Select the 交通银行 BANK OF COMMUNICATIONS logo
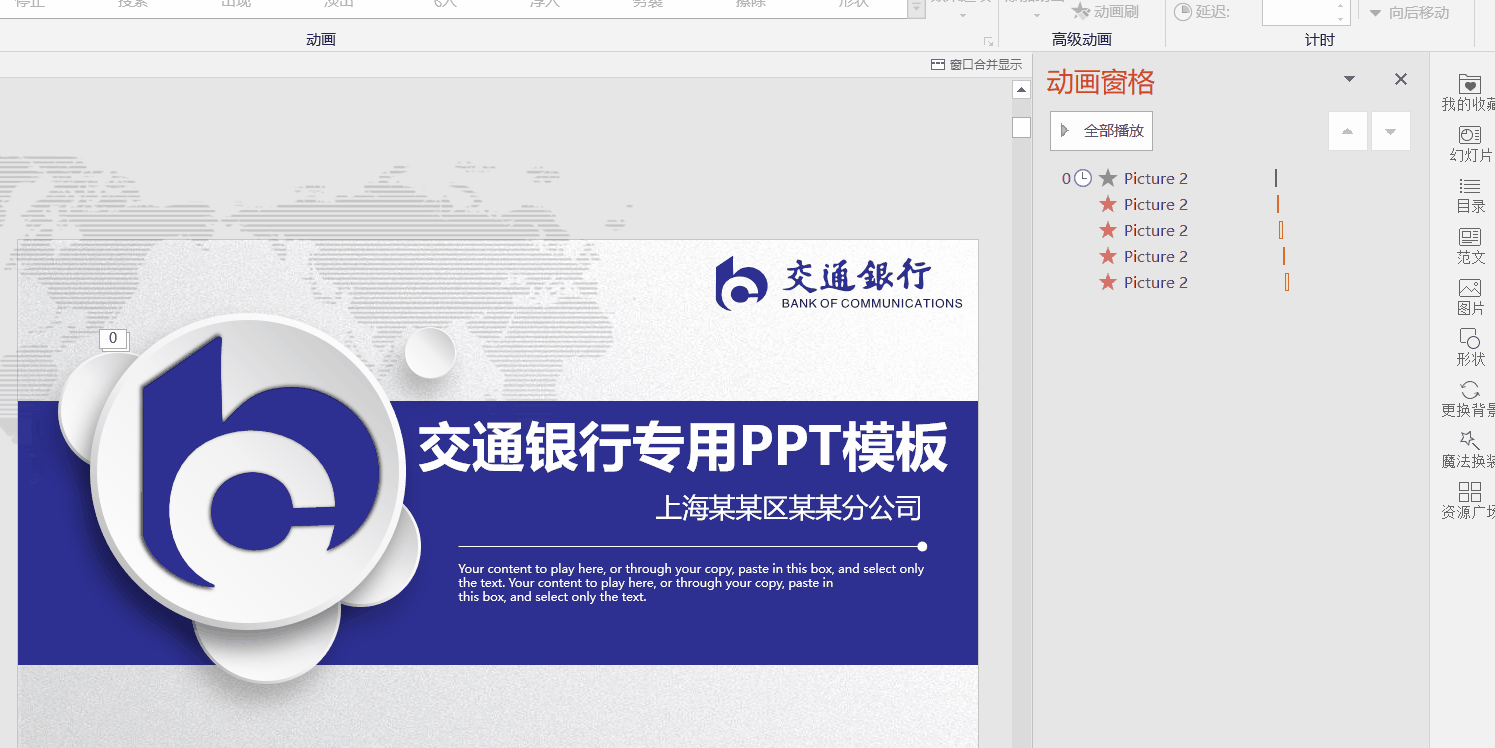Image resolution: width=1495 pixels, height=748 pixels. [838, 283]
